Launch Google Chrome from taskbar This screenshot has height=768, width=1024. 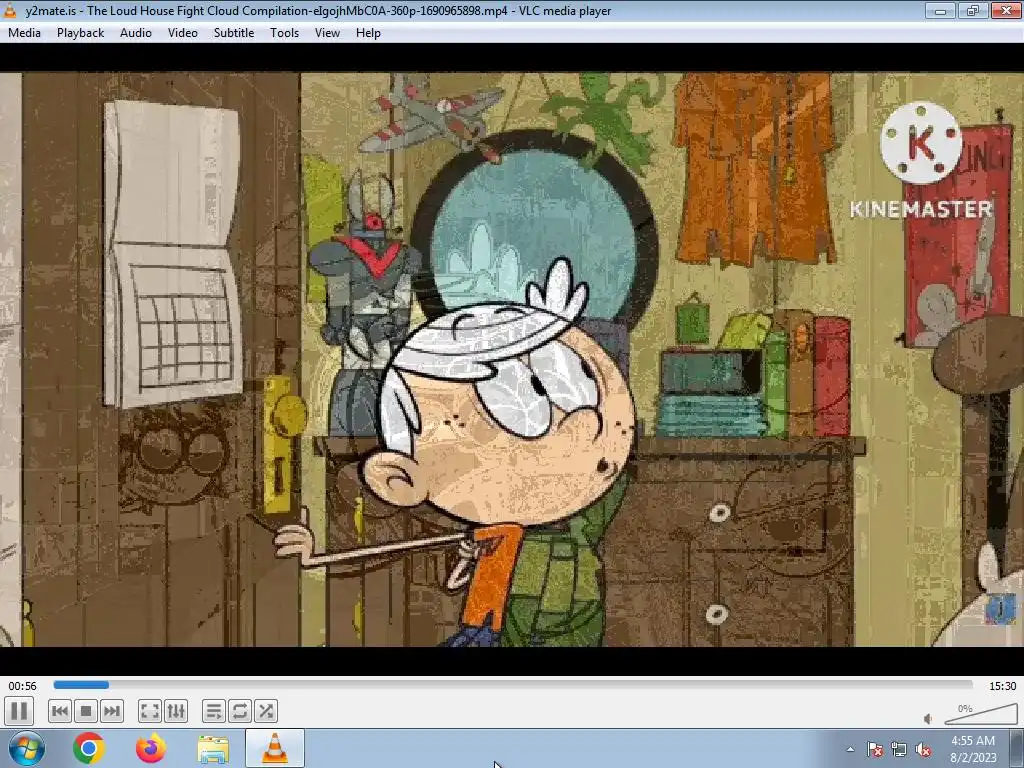pyautogui.click(x=89, y=748)
